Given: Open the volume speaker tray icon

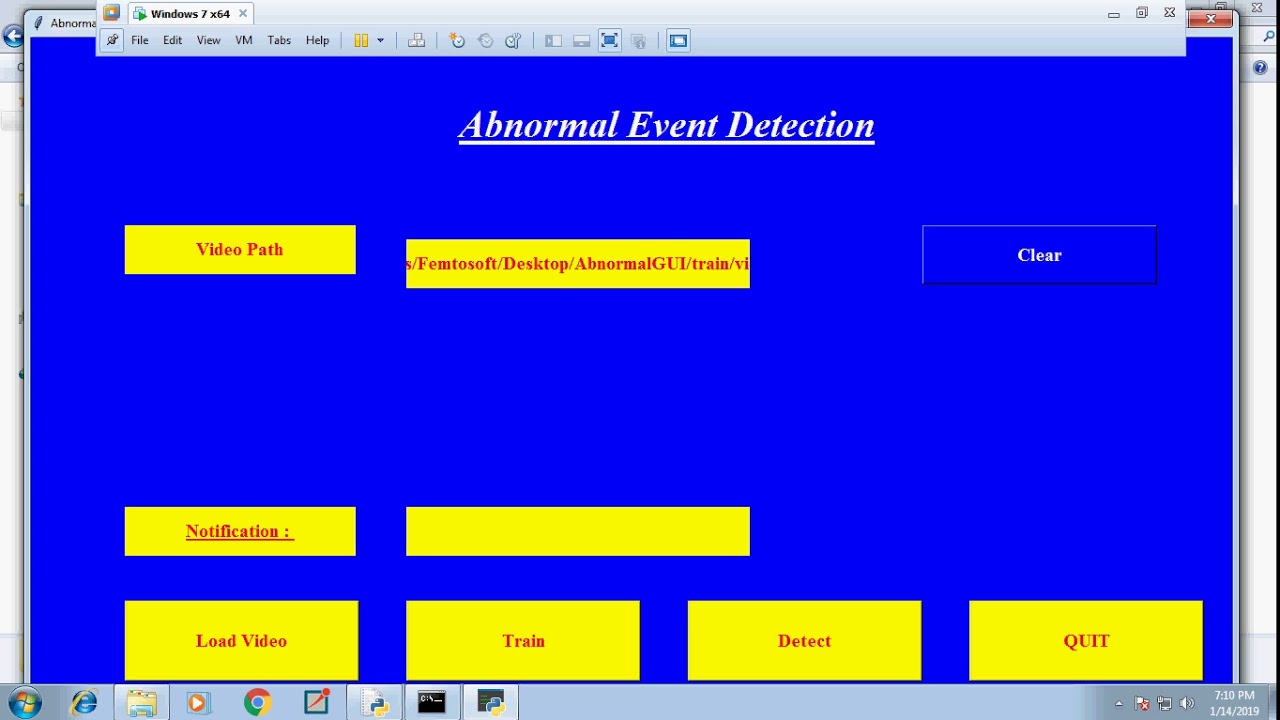Looking at the screenshot, I should point(1187,703).
